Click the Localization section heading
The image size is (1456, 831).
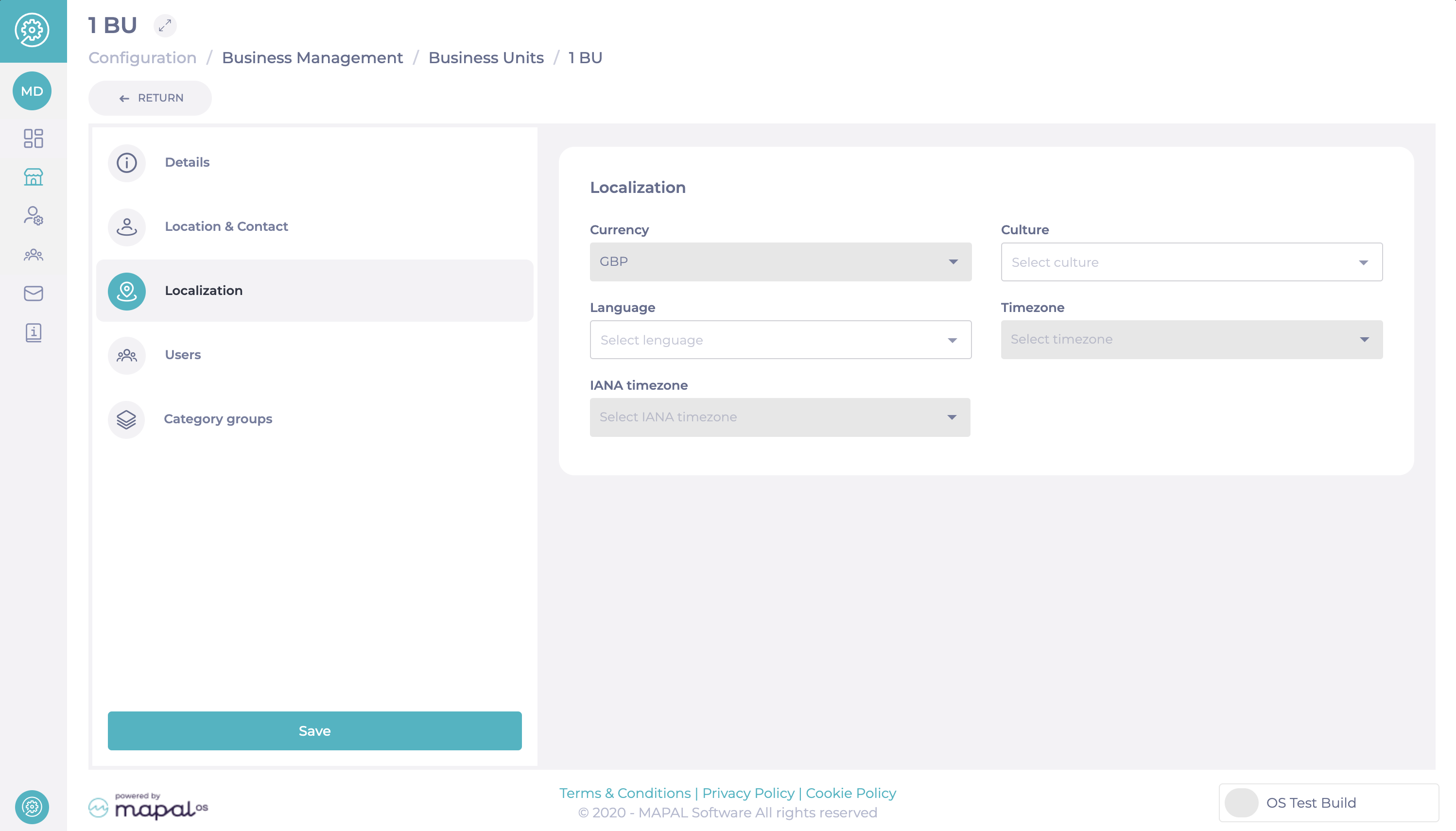[x=638, y=187]
